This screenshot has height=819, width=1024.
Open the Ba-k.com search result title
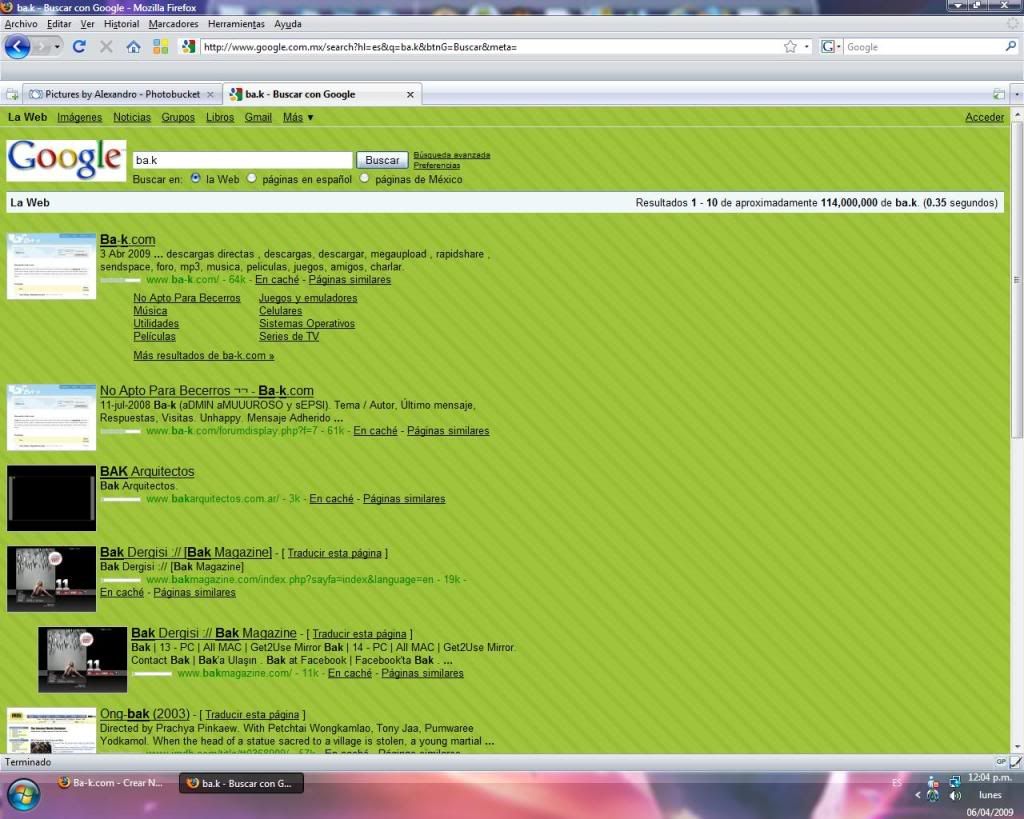127,240
